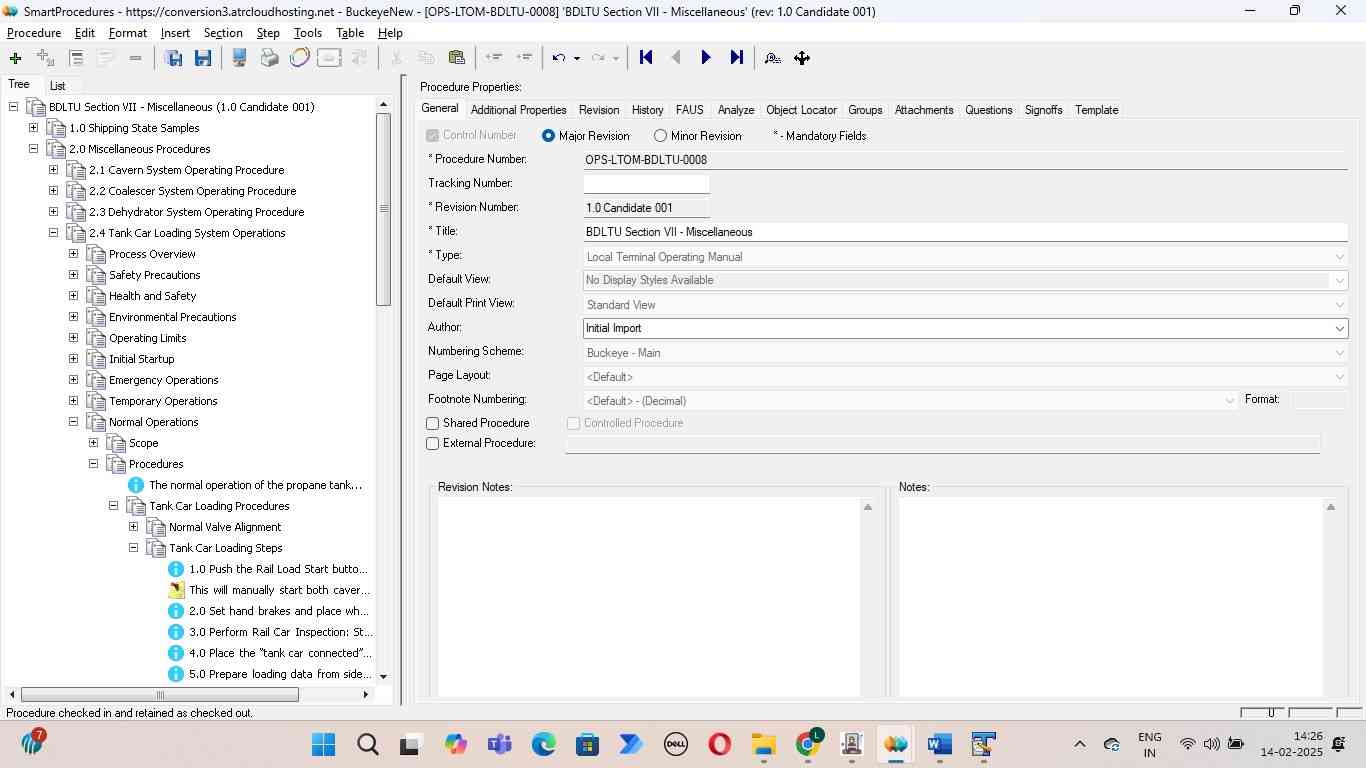Image resolution: width=1366 pixels, height=768 pixels.
Task: Click the Tracking Number input field
Action: point(646,184)
